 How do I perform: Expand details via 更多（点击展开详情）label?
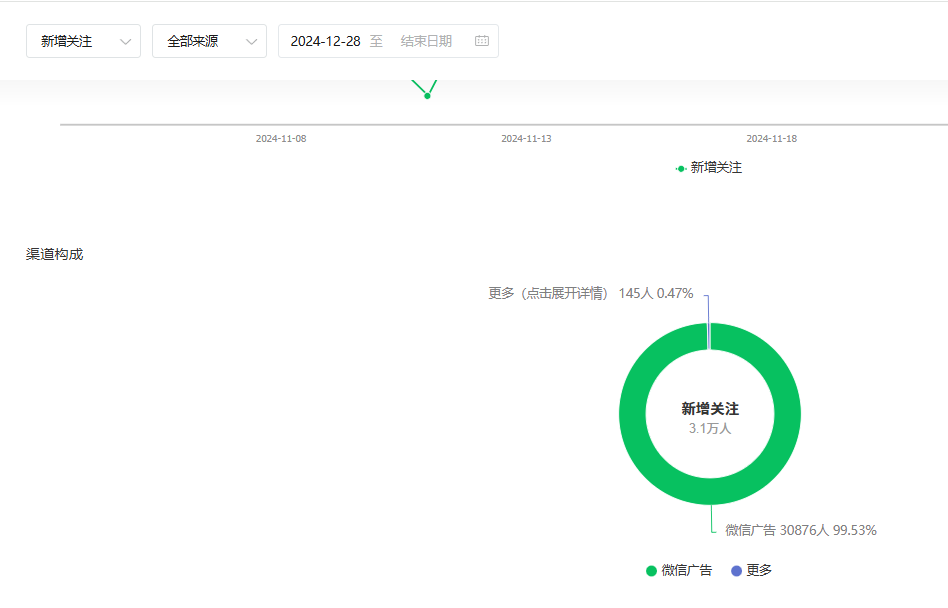[x=548, y=293]
